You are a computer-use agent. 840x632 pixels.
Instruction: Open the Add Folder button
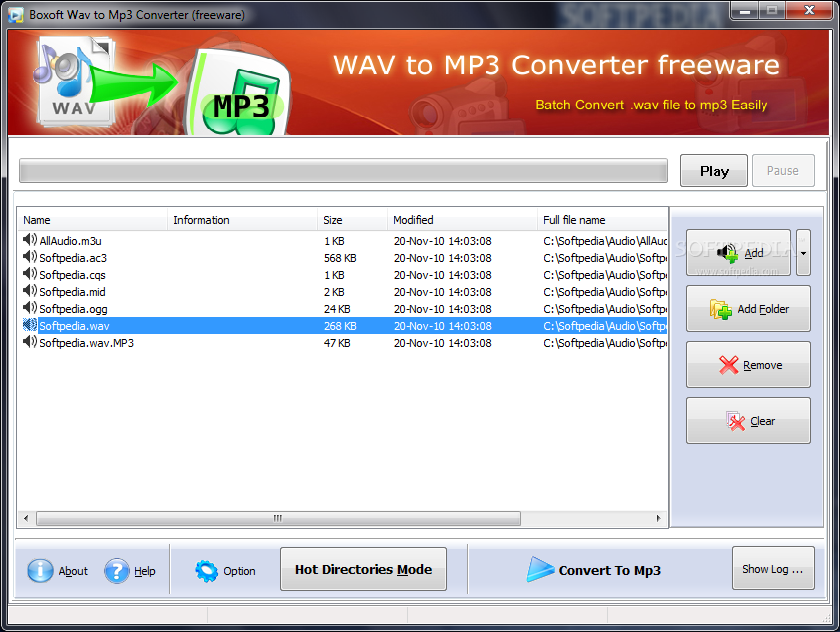pos(748,309)
